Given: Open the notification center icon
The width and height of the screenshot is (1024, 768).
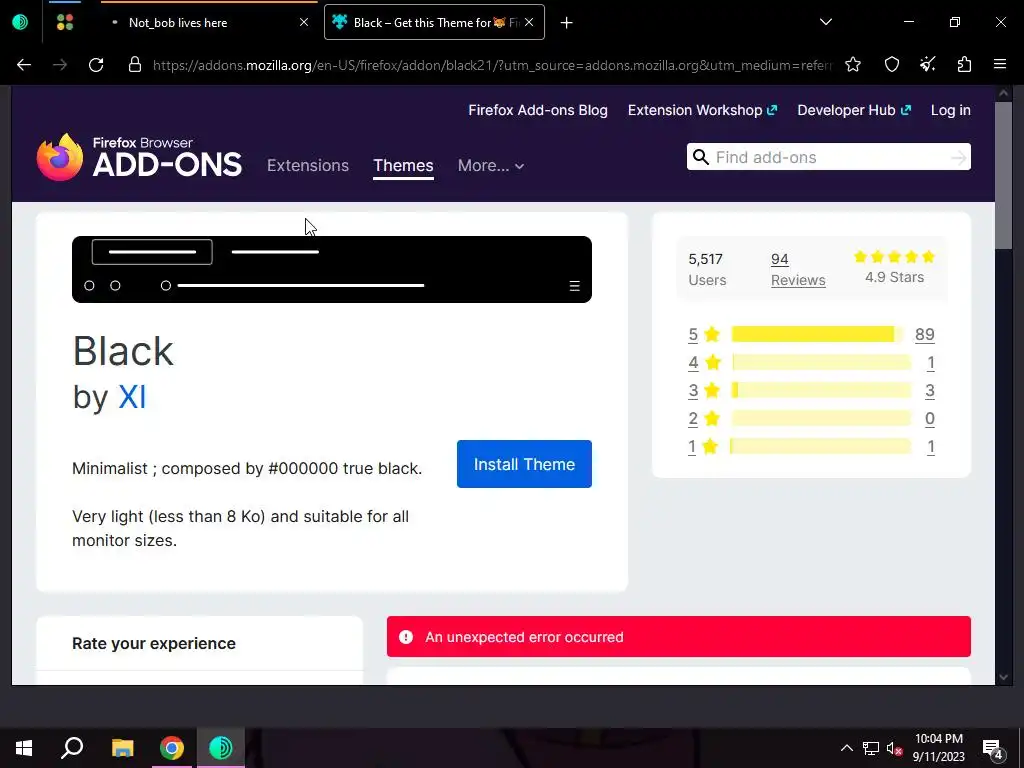Looking at the screenshot, I should [x=993, y=749].
